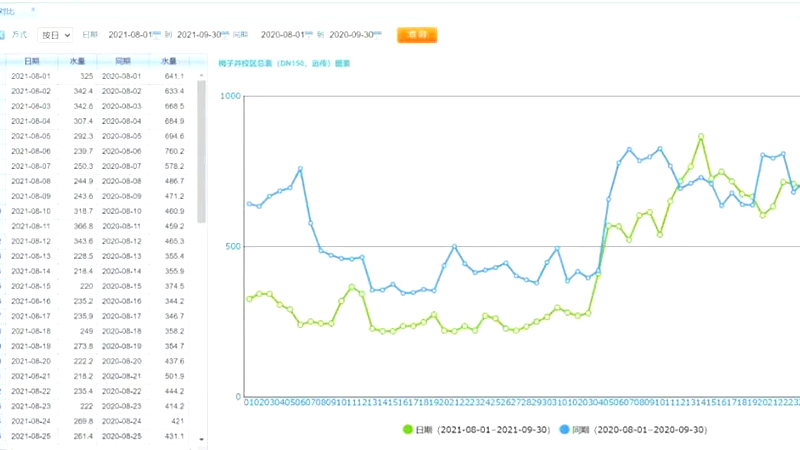
Task: Open calendar picker for 2021-09-30 end date
Action: click(x=226, y=35)
